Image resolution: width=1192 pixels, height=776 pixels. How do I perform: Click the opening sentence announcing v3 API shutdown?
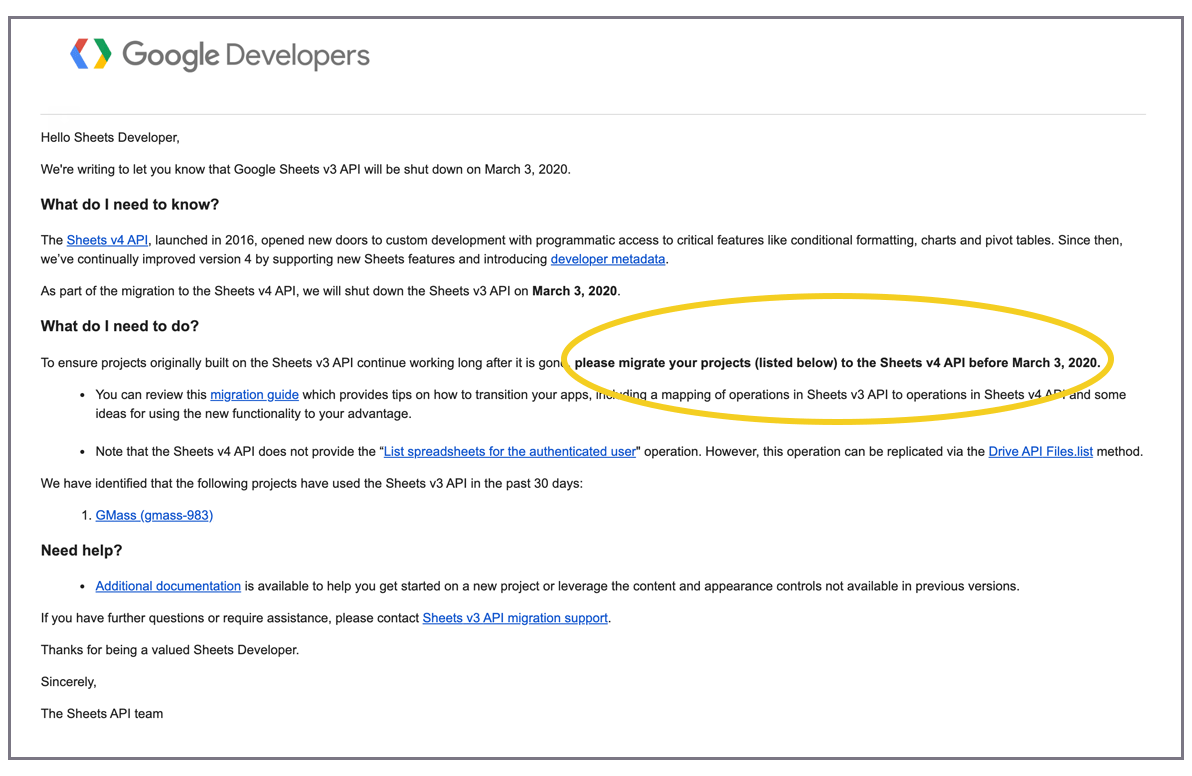coord(305,169)
